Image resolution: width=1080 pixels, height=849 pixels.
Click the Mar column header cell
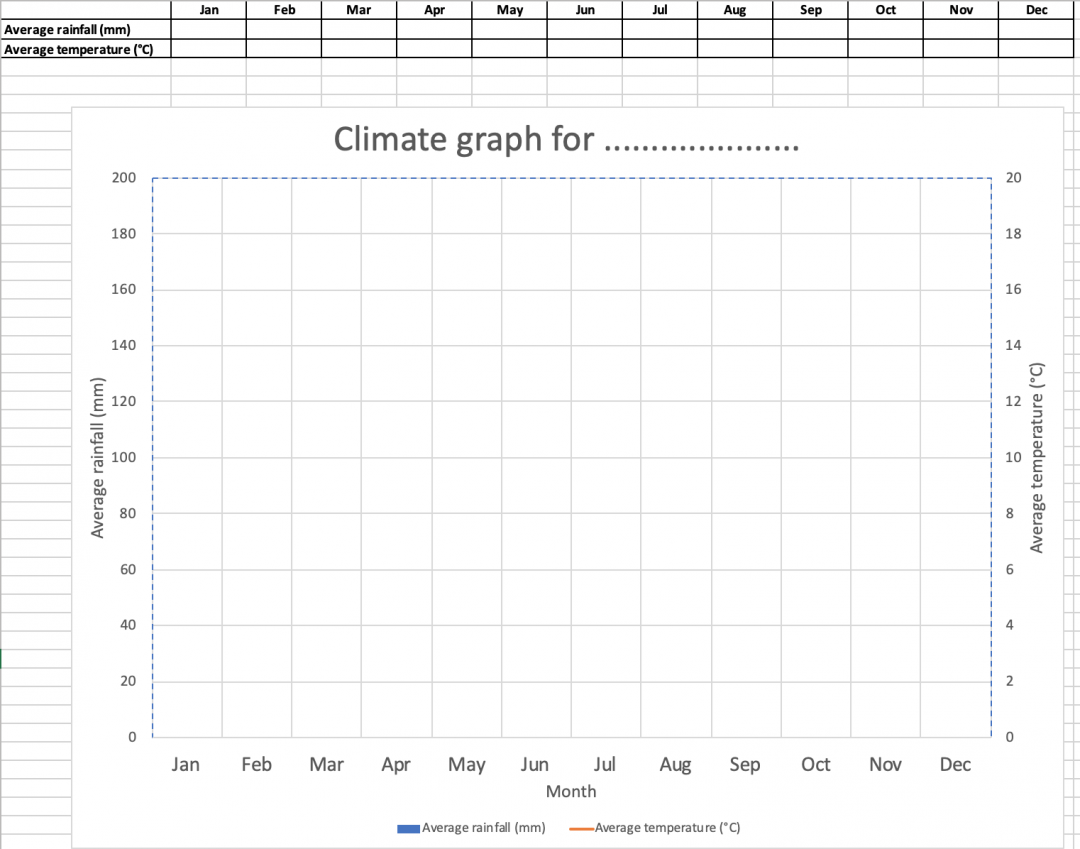[359, 10]
